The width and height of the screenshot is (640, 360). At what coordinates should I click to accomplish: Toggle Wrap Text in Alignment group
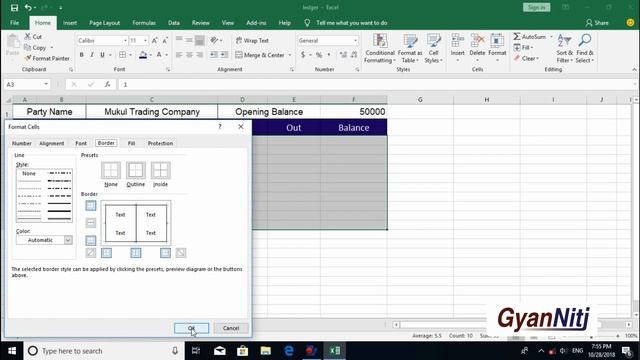click(x=252, y=40)
